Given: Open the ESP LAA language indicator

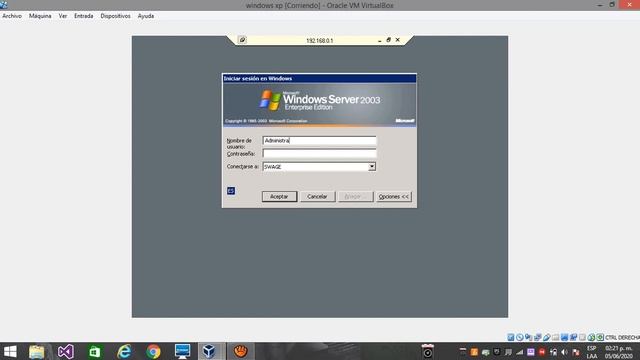Looking at the screenshot, I should 592,352.
